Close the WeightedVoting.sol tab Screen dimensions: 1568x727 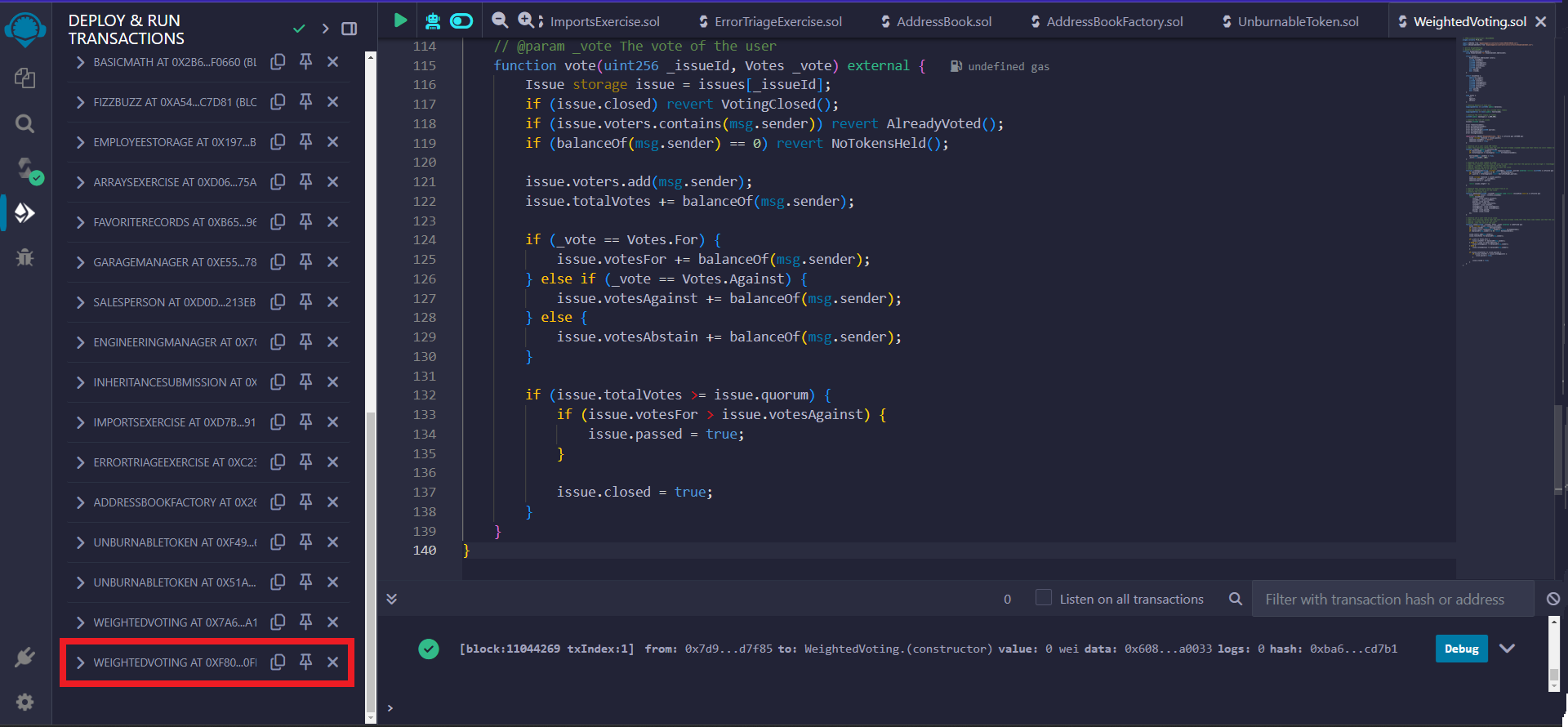(x=1541, y=22)
